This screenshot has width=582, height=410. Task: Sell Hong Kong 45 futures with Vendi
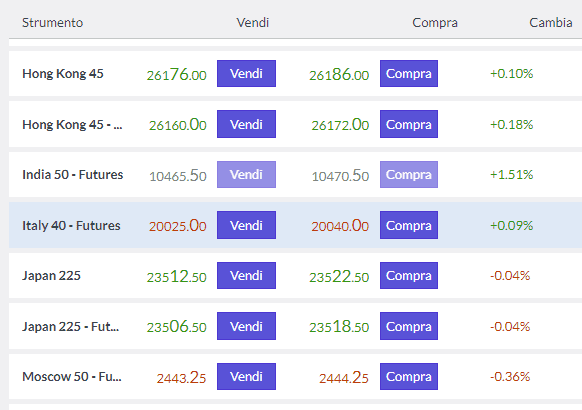coord(246,124)
